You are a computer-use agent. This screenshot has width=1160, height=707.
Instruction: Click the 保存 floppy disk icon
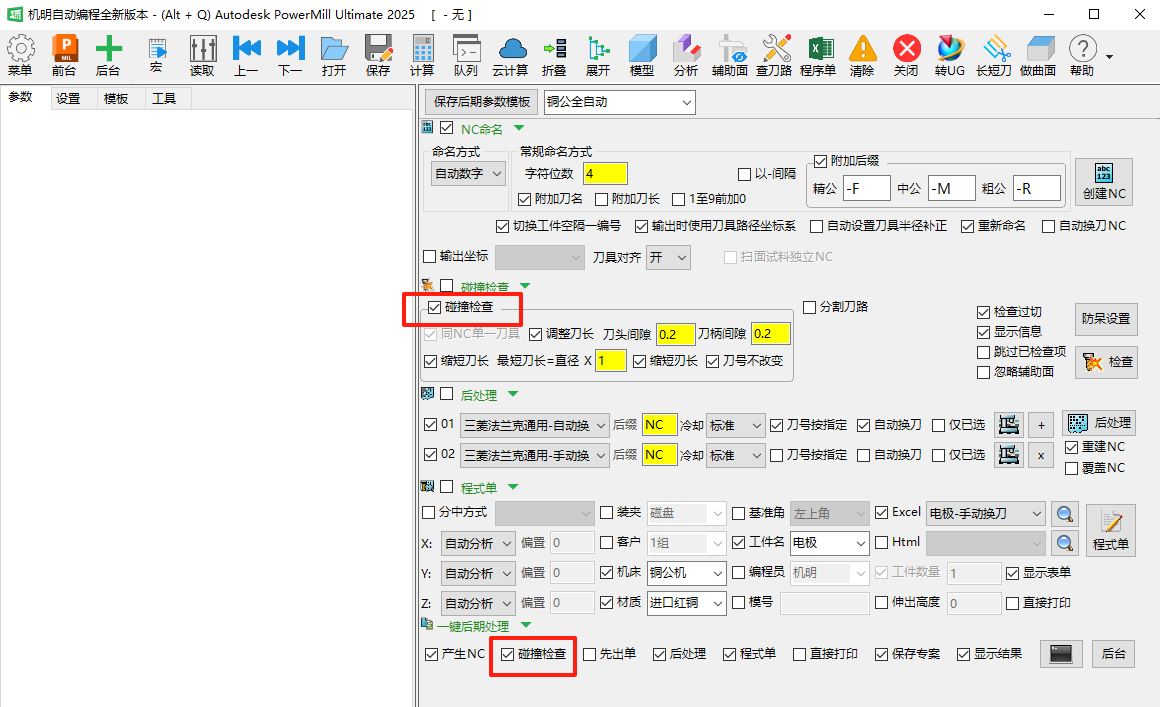tap(378, 54)
